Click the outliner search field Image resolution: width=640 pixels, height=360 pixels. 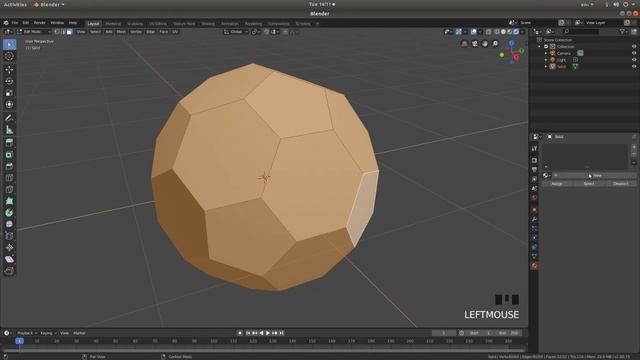click(x=580, y=31)
